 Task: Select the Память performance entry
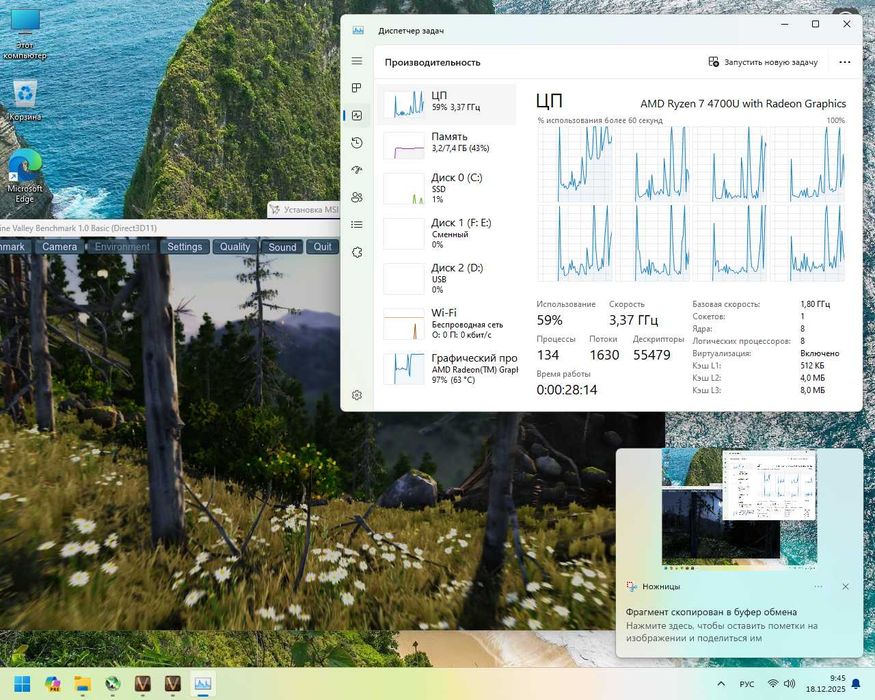pos(447,145)
